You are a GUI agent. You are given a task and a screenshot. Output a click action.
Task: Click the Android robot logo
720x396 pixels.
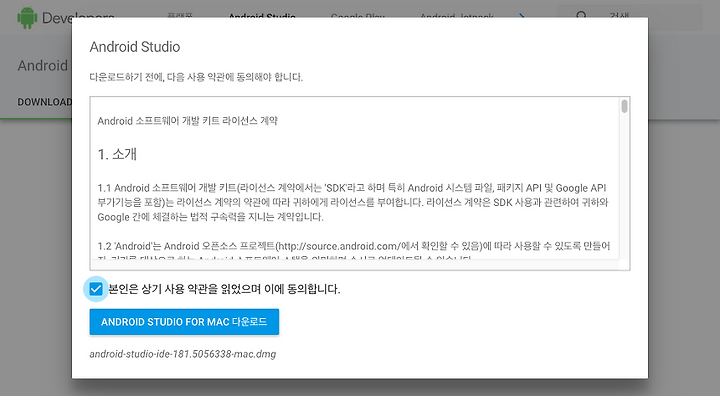27,17
